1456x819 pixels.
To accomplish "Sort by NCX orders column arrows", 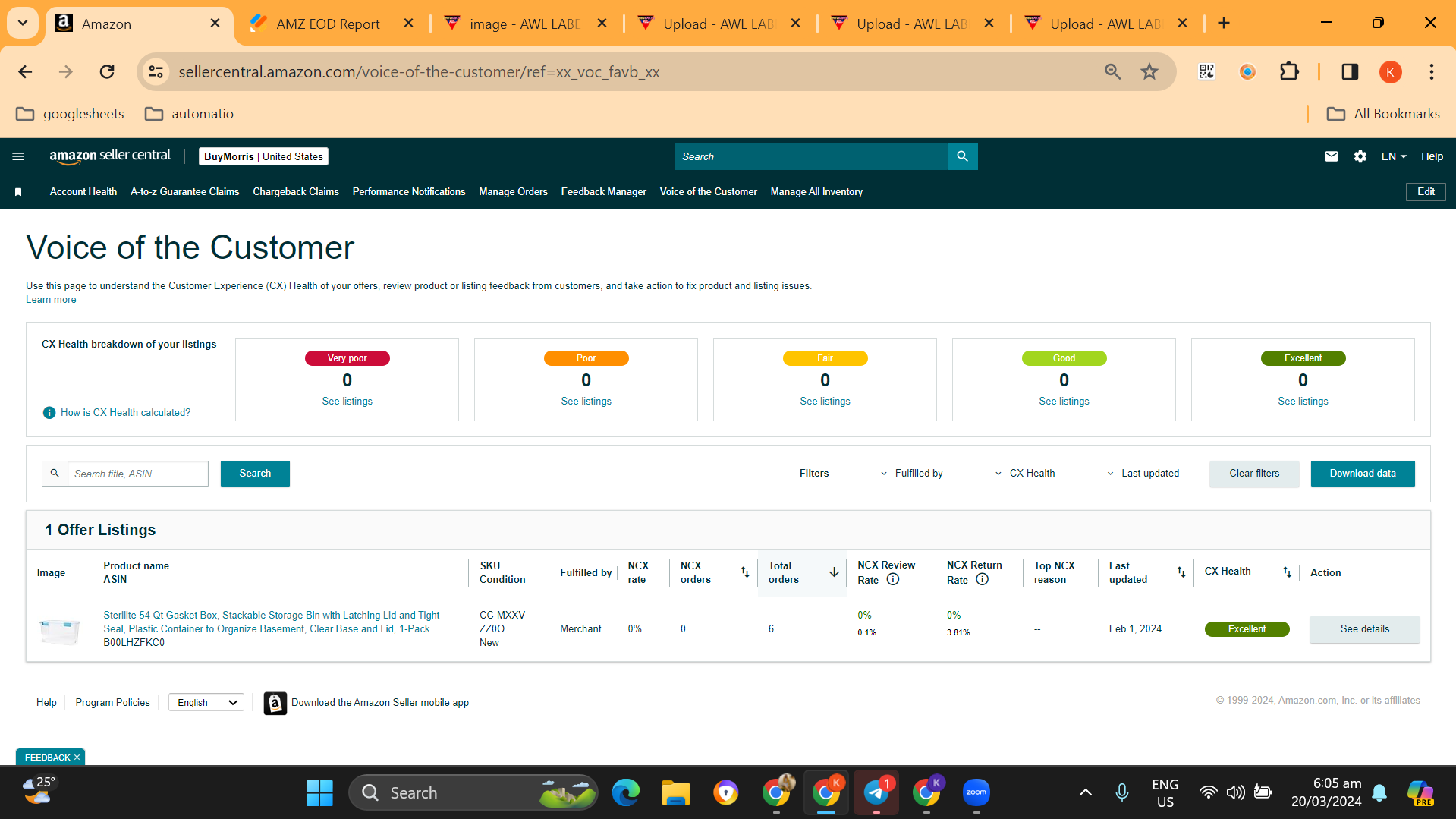I will tap(745, 572).
